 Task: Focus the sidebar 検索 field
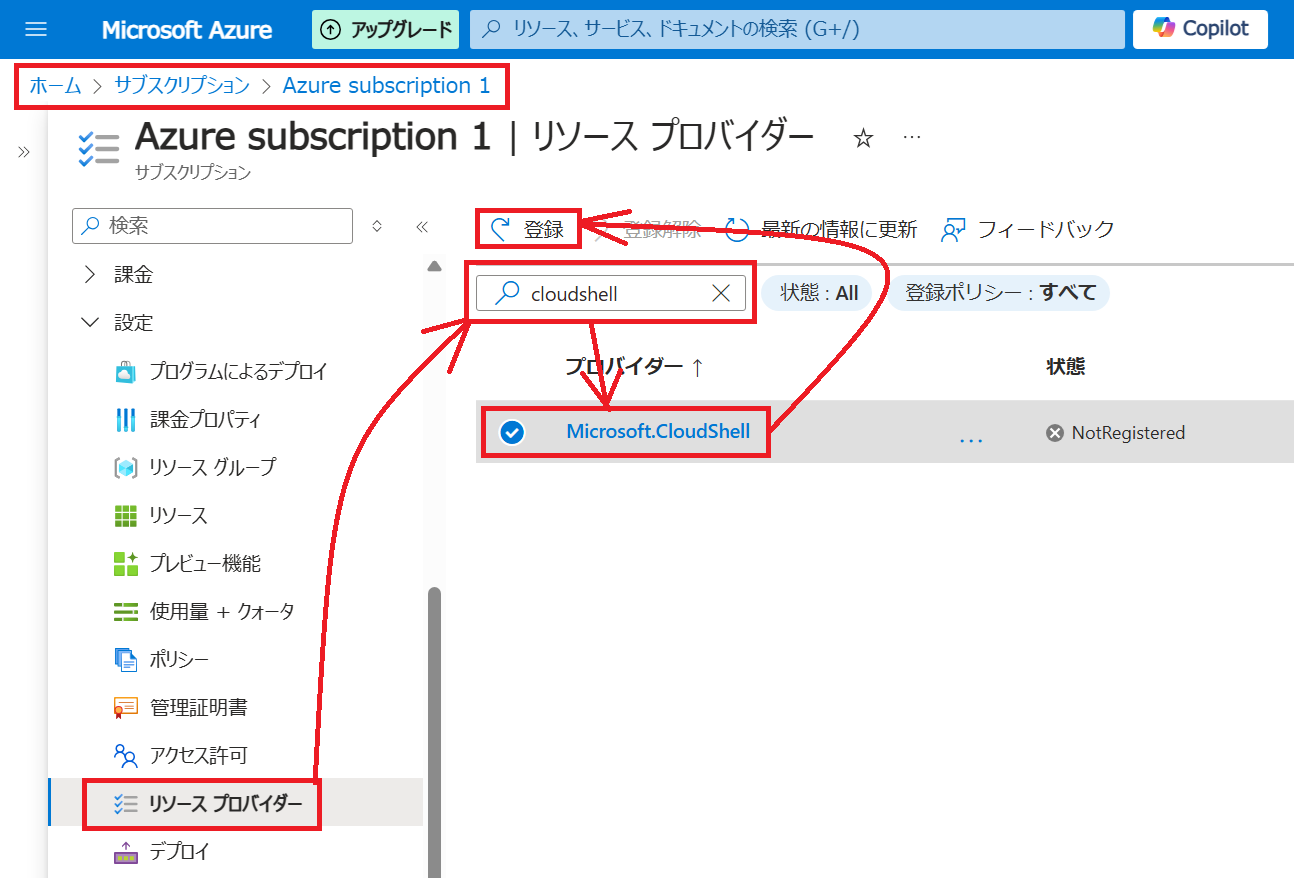212,226
